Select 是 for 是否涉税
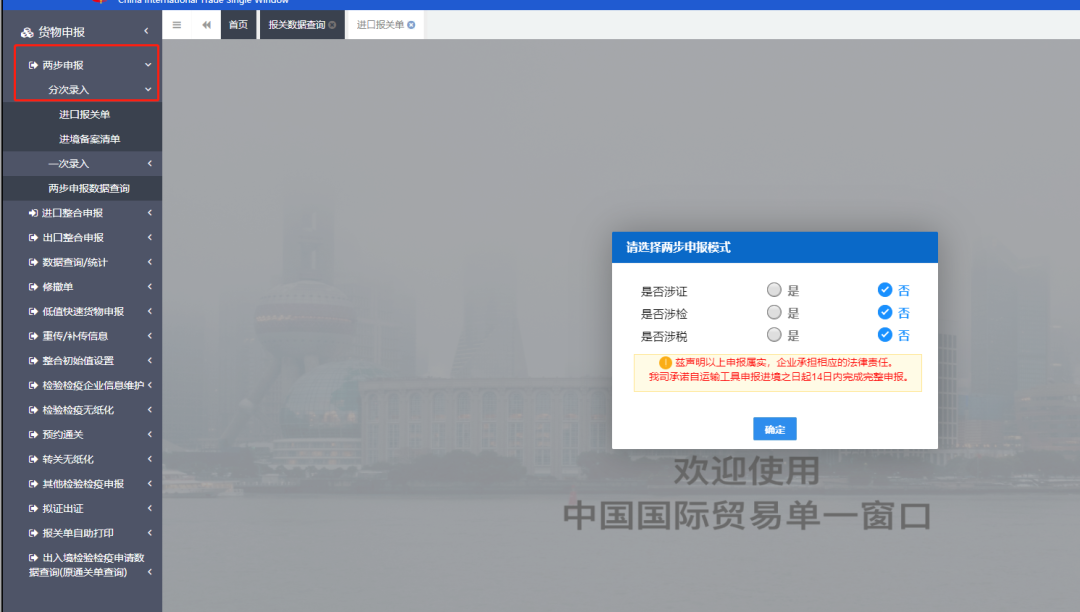The width and height of the screenshot is (1080, 612). coord(774,335)
